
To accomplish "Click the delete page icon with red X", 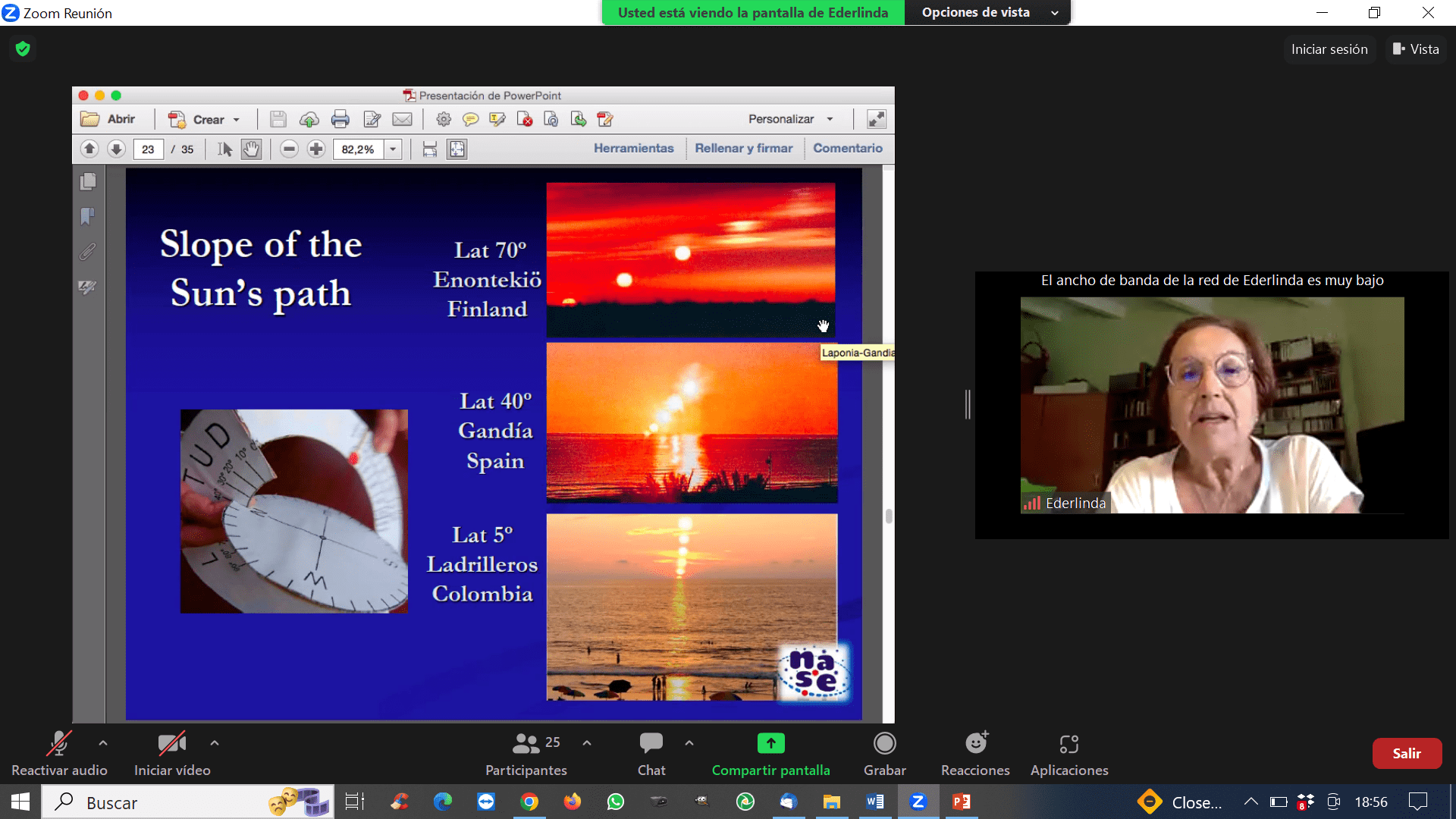I will pyautogui.click(x=524, y=119).
